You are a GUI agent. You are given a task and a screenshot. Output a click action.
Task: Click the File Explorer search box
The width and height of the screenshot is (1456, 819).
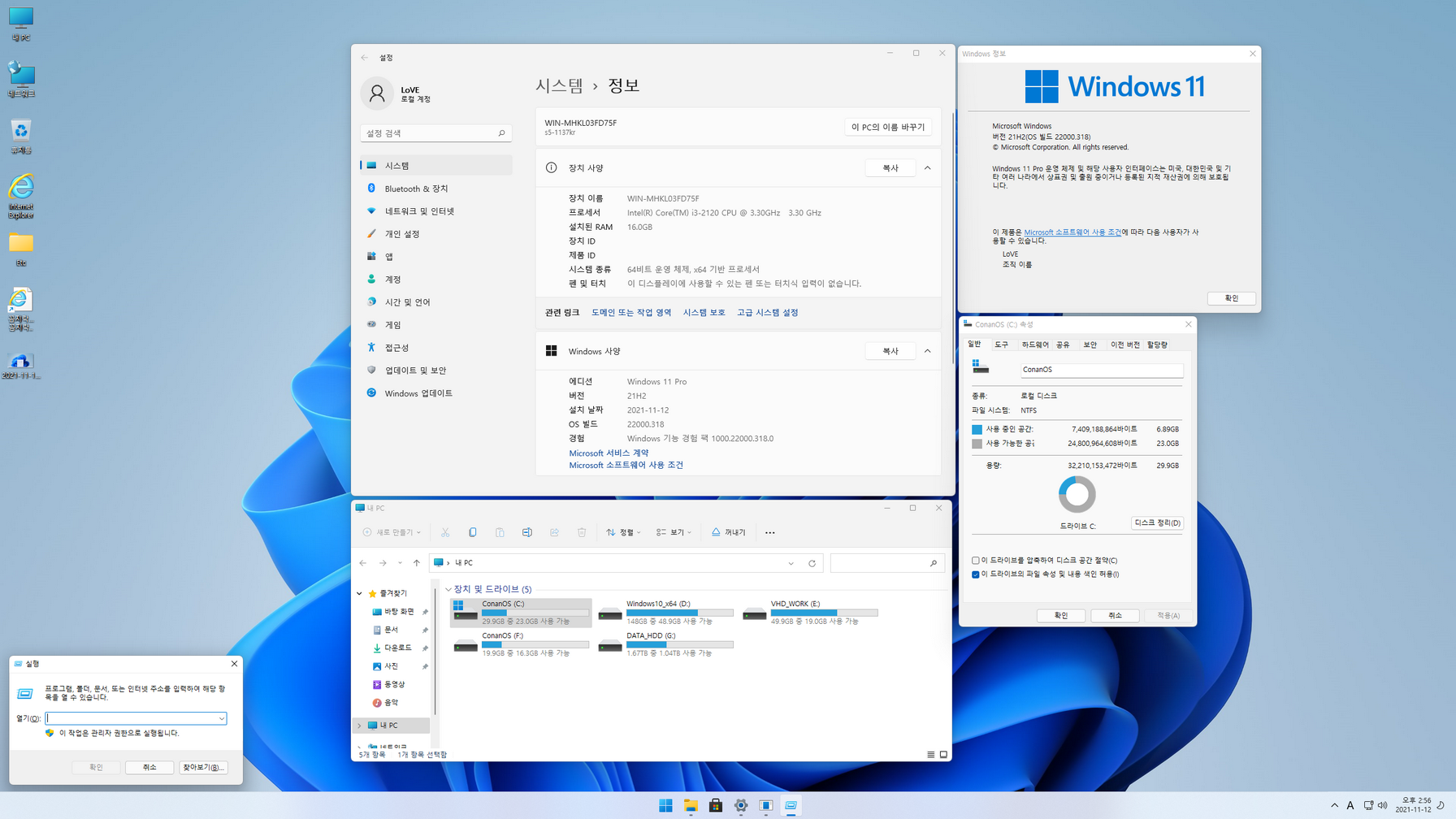[x=886, y=563]
